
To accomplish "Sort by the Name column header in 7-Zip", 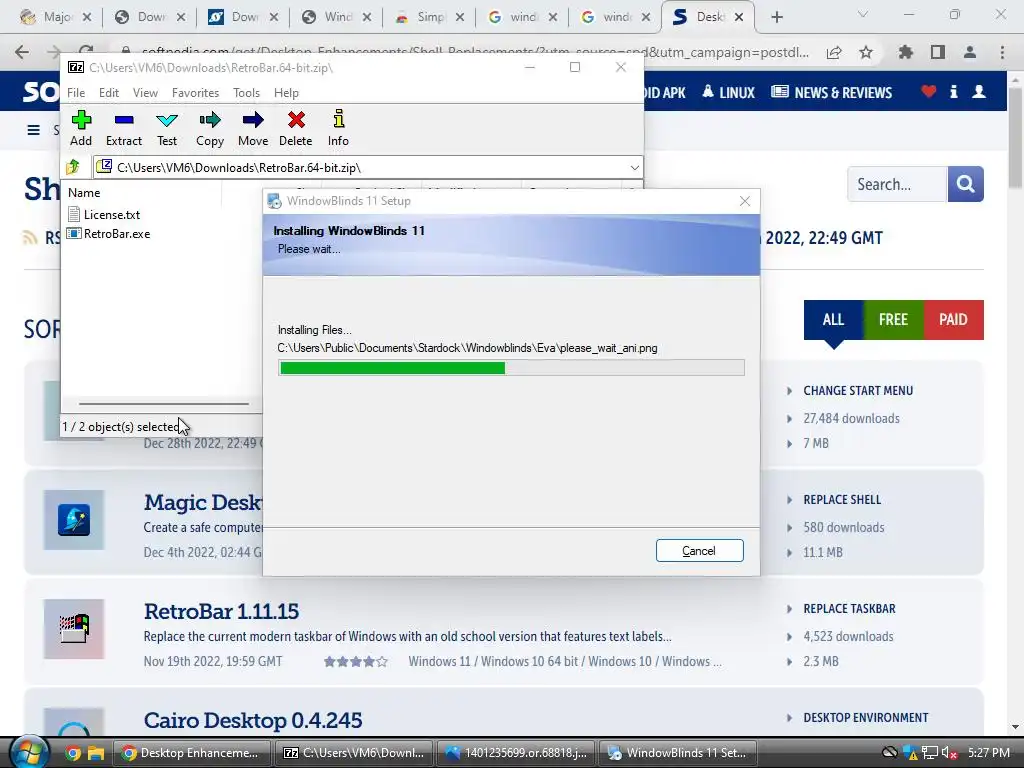I will (84, 193).
